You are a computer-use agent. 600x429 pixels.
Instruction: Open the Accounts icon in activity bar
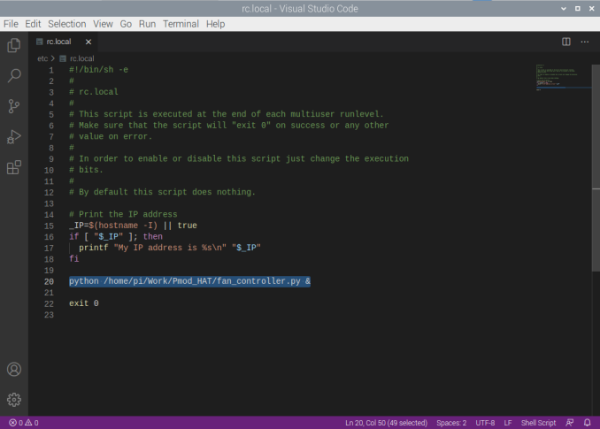tap(14, 369)
